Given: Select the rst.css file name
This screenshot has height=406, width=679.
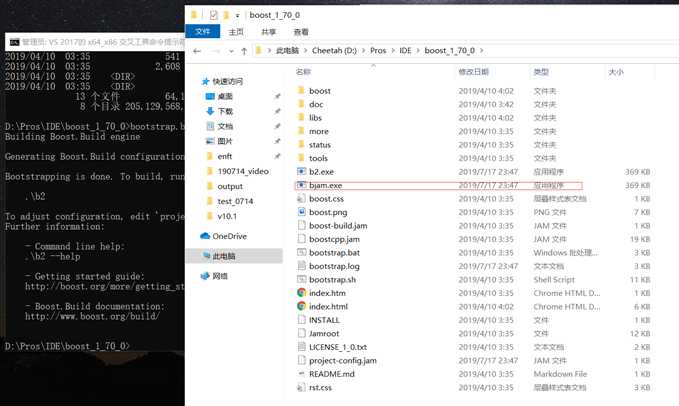Looking at the screenshot, I should (x=320, y=387).
